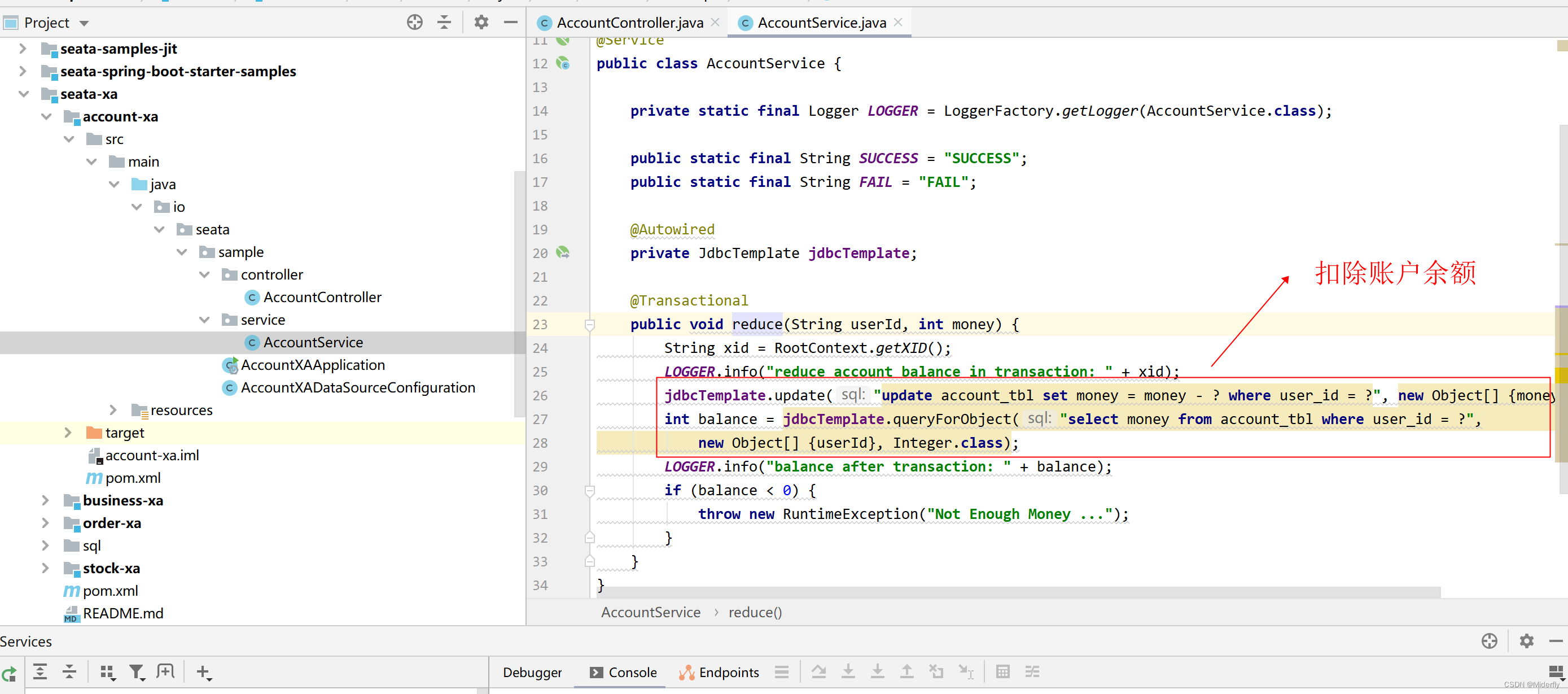Toggle fold marker beside if statement line 30
1568x694 pixels.
pos(589,491)
